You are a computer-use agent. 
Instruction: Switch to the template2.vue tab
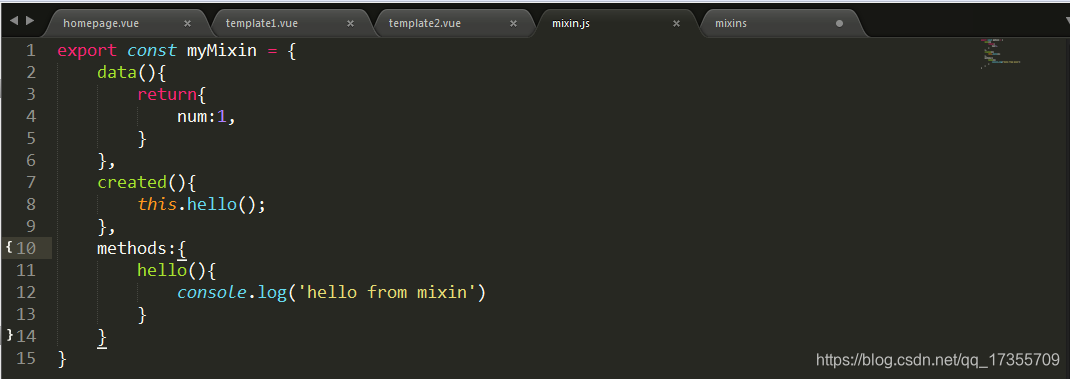[x=424, y=23]
